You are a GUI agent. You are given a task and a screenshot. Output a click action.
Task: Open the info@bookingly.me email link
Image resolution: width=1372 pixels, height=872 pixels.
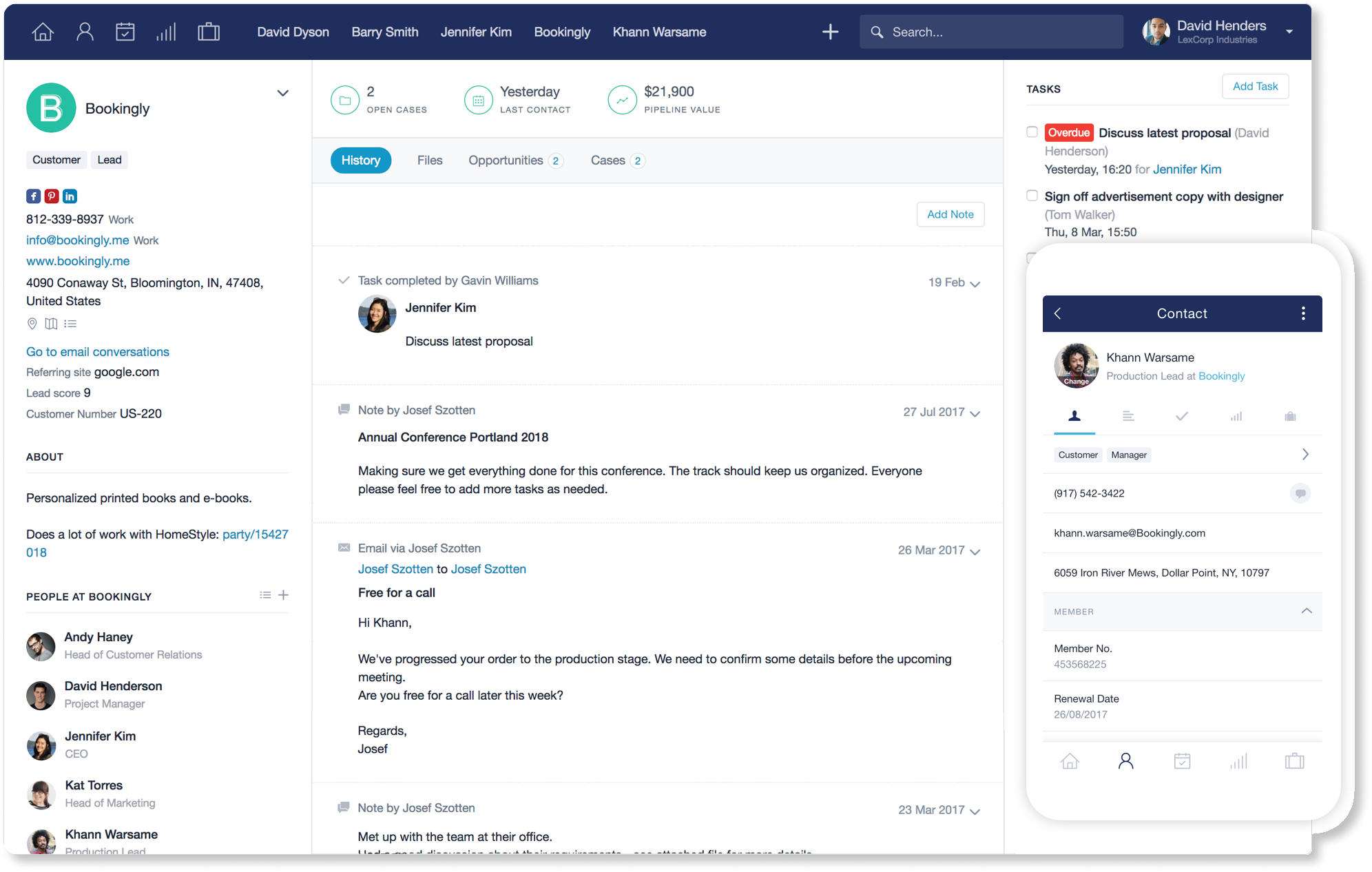coord(77,240)
